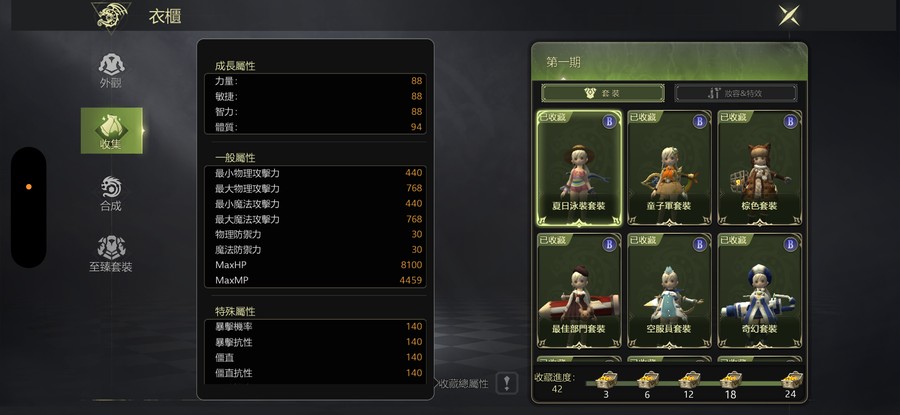Claim the treasure chest reward at 12
This screenshot has width=900, height=415.
click(689, 381)
